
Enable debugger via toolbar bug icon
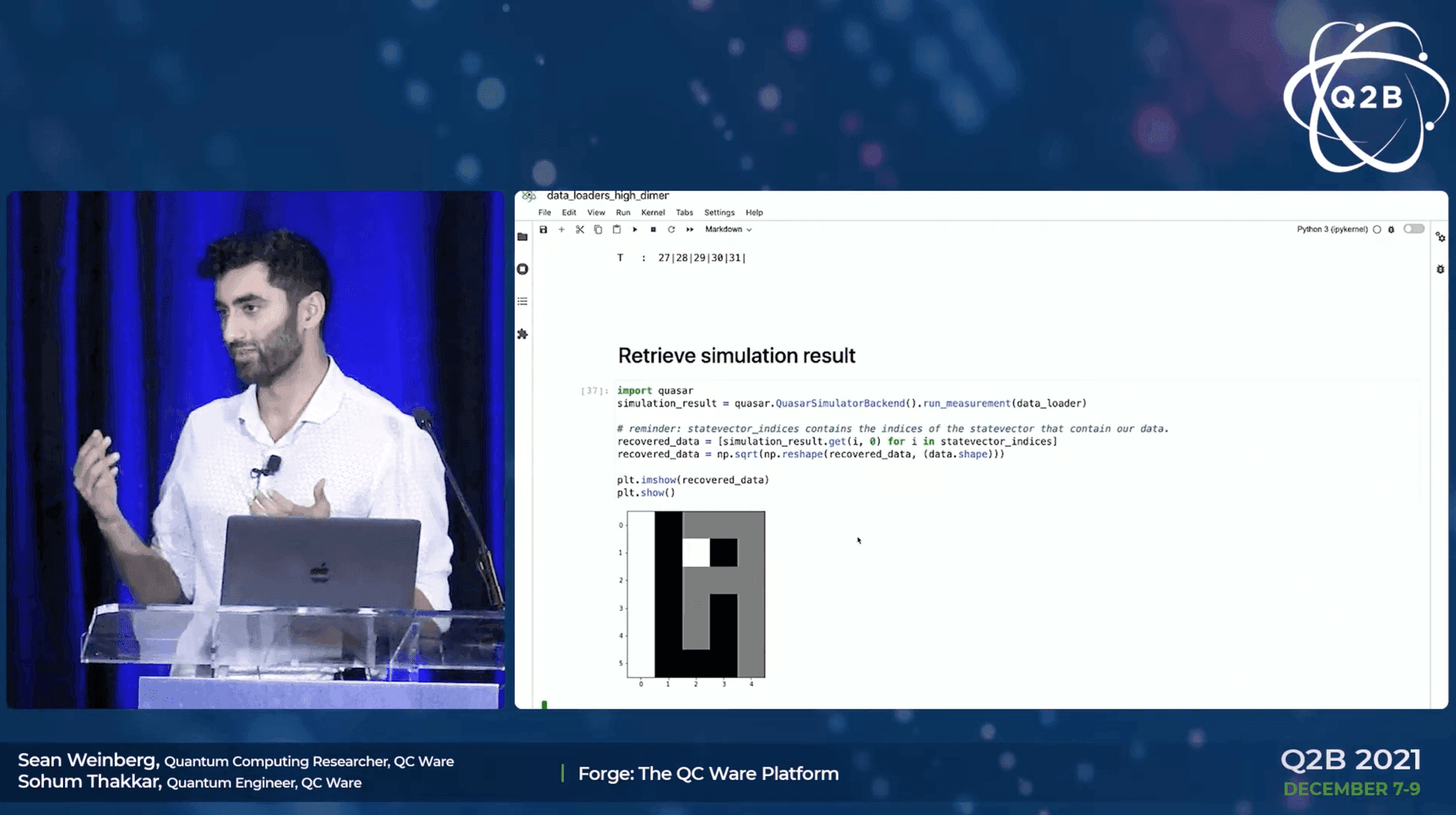(1392, 229)
